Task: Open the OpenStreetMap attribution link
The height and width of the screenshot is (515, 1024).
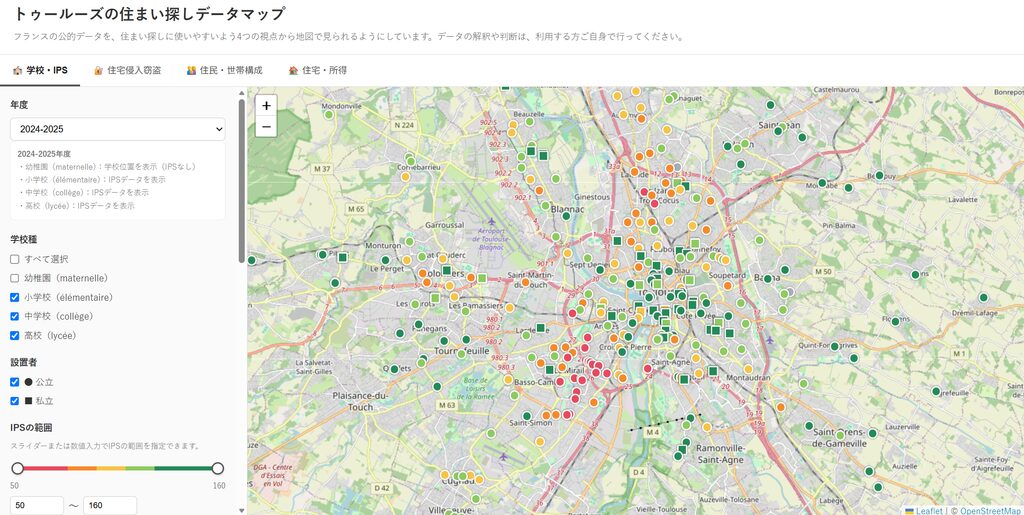Action: pos(990,510)
